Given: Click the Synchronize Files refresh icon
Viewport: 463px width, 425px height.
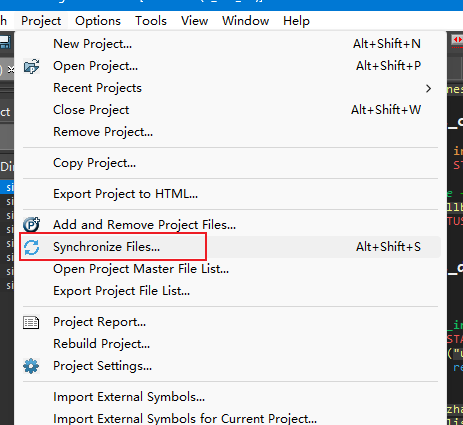Looking at the screenshot, I should pos(32,247).
